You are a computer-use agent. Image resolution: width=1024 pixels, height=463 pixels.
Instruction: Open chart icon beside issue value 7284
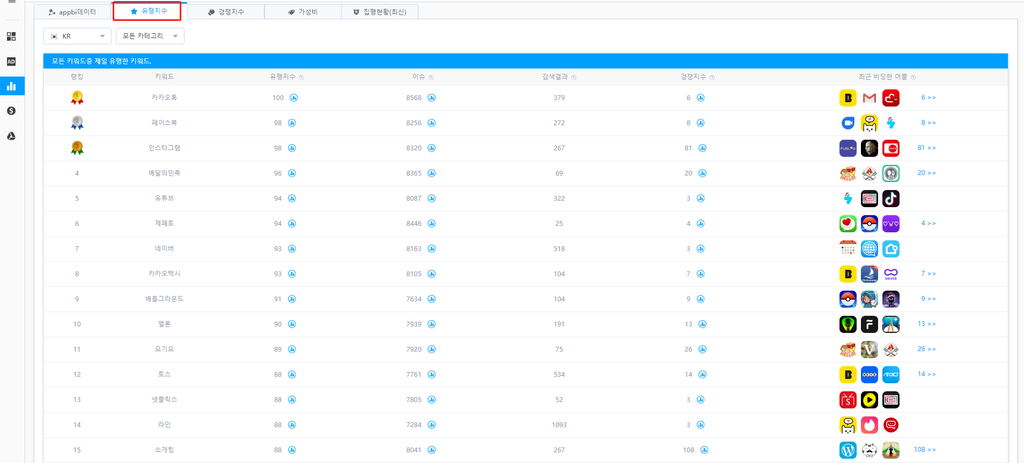point(432,425)
